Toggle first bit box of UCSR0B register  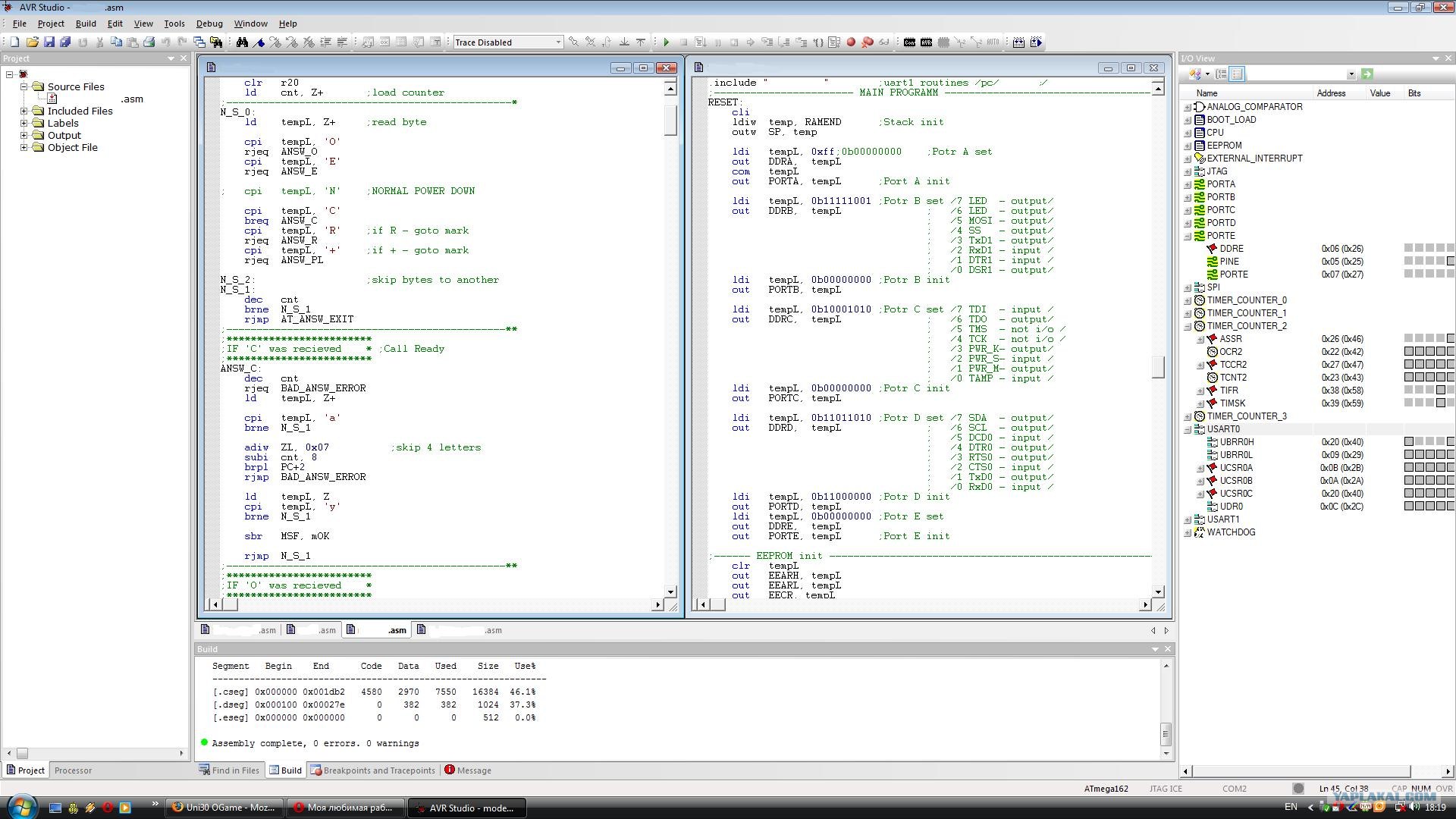point(1409,481)
